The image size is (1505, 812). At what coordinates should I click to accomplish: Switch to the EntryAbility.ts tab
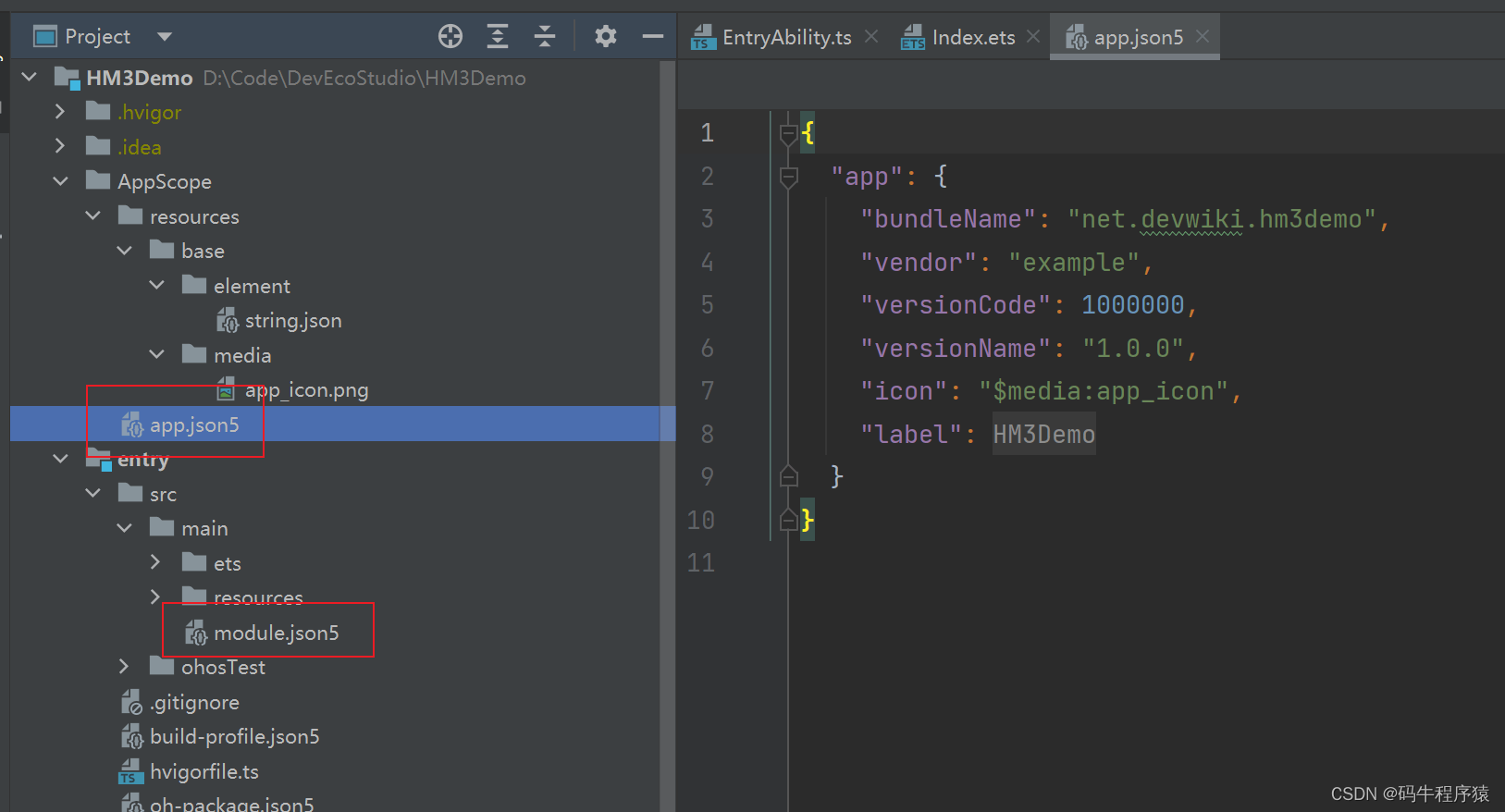(785, 37)
